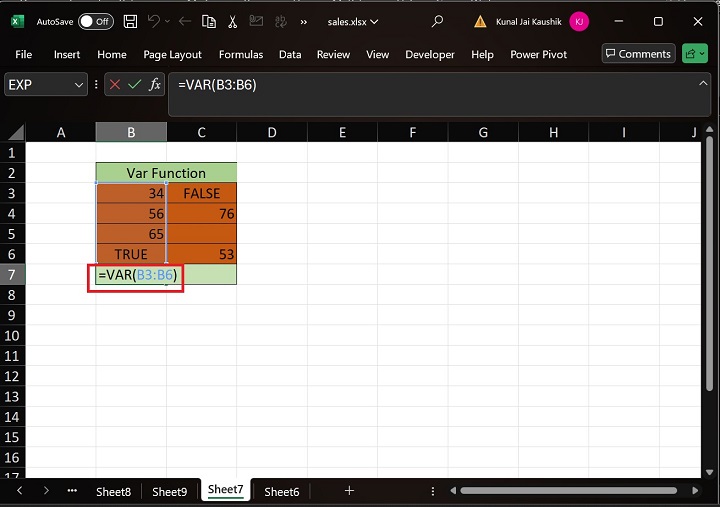The width and height of the screenshot is (720, 507).
Task: Toggle the AutoSave switch
Action: tap(96, 22)
